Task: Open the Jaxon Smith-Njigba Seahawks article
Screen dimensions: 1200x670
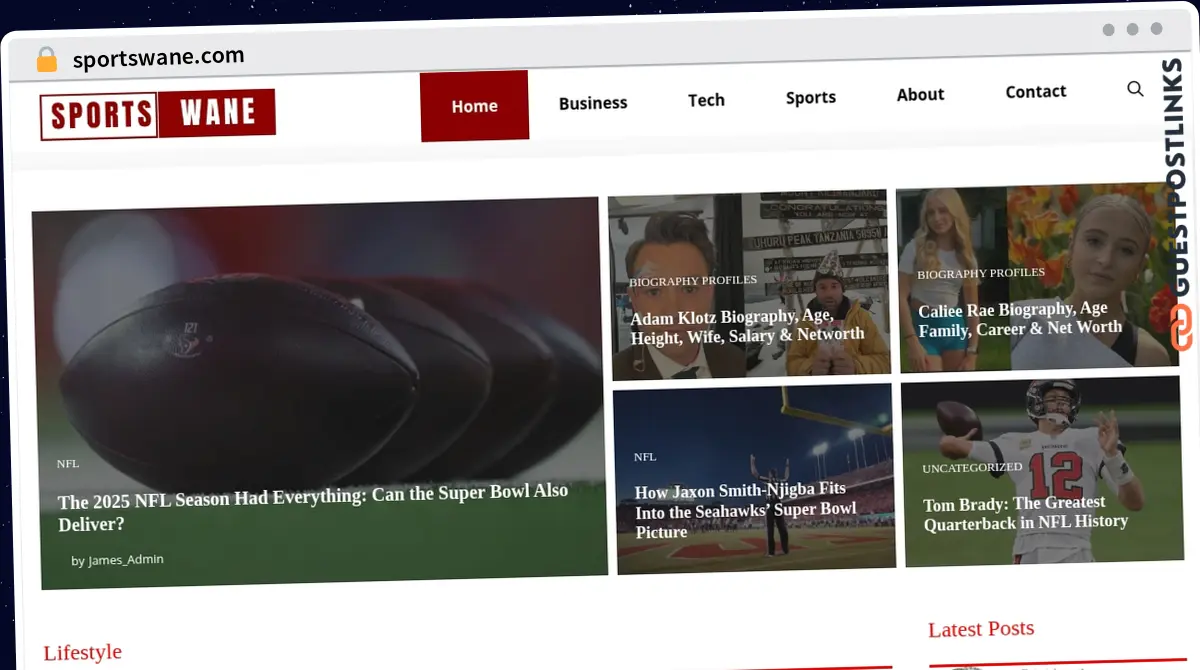Action: tap(747, 511)
